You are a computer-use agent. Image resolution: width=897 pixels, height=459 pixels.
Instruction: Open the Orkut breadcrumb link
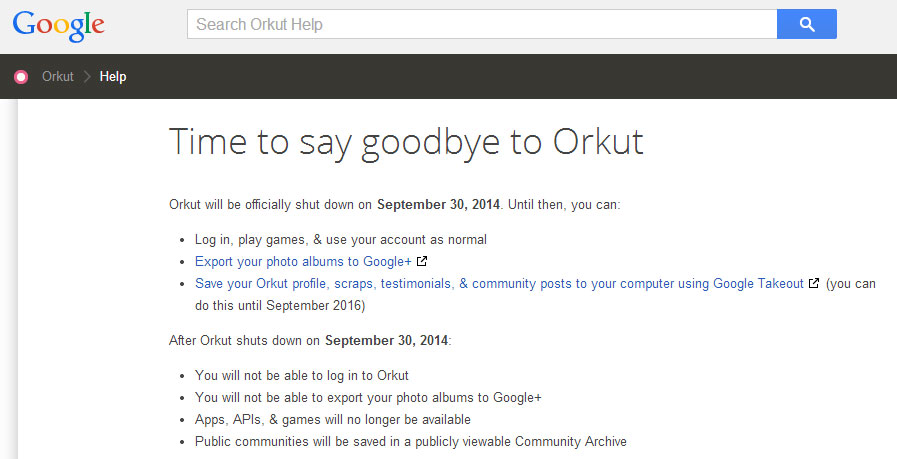click(58, 77)
